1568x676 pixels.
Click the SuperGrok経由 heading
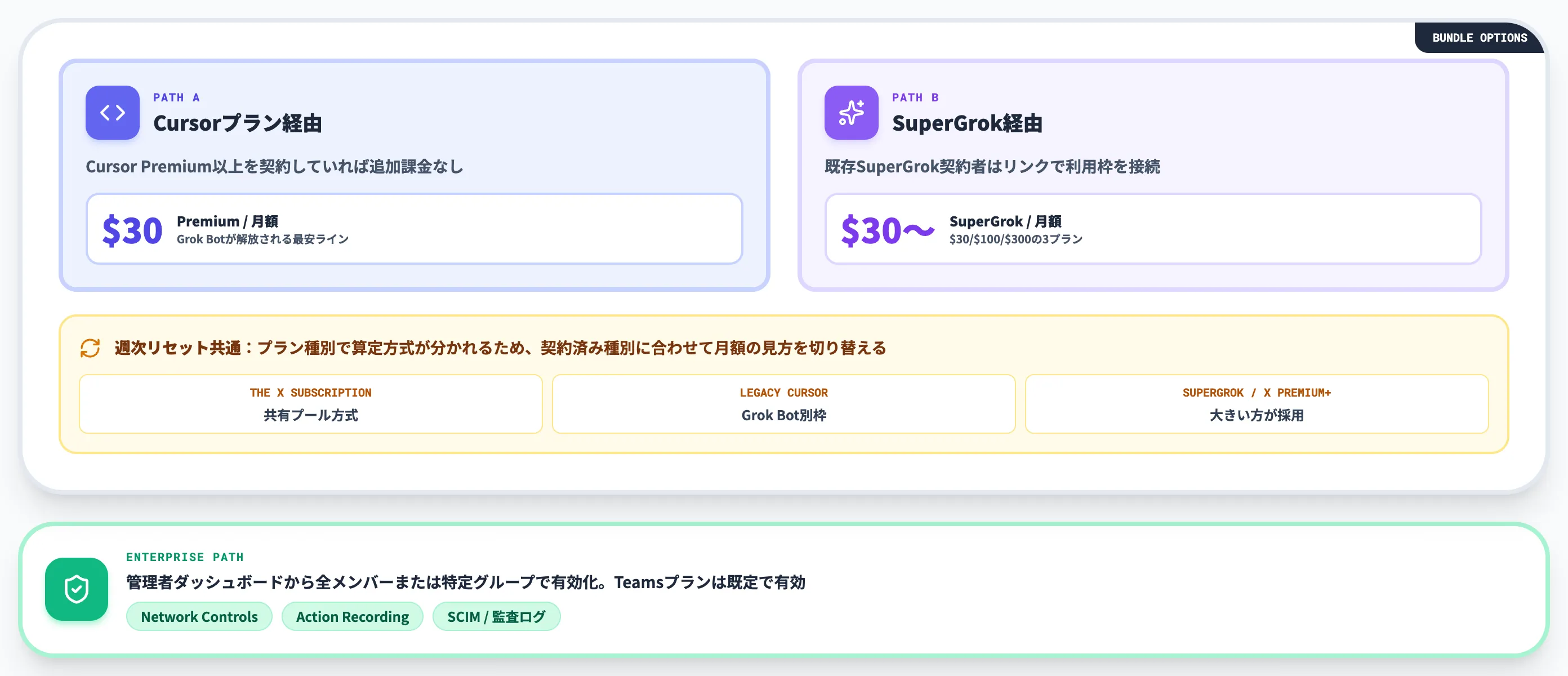(x=966, y=123)
